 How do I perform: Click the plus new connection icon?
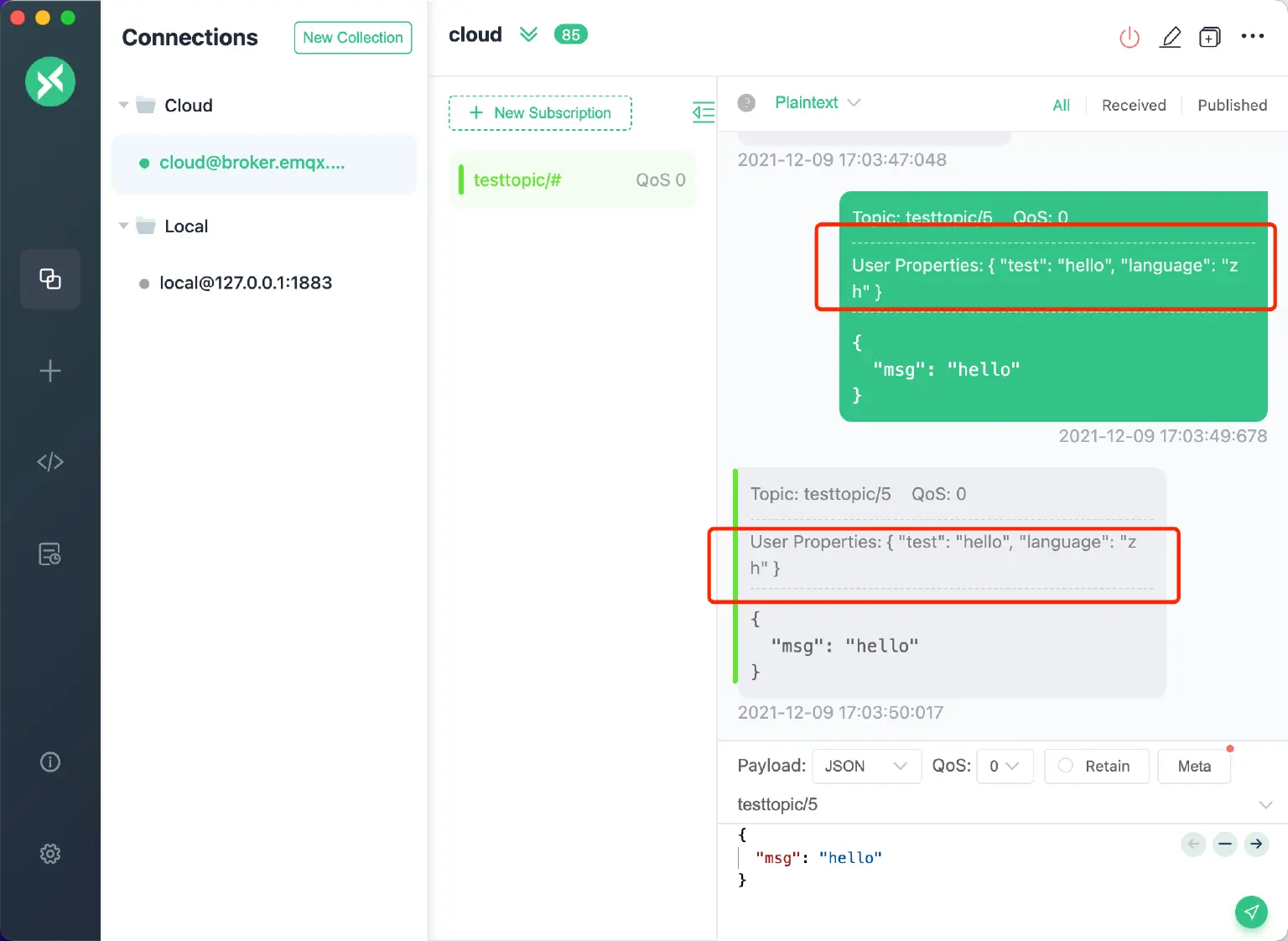tap(50, 371)
